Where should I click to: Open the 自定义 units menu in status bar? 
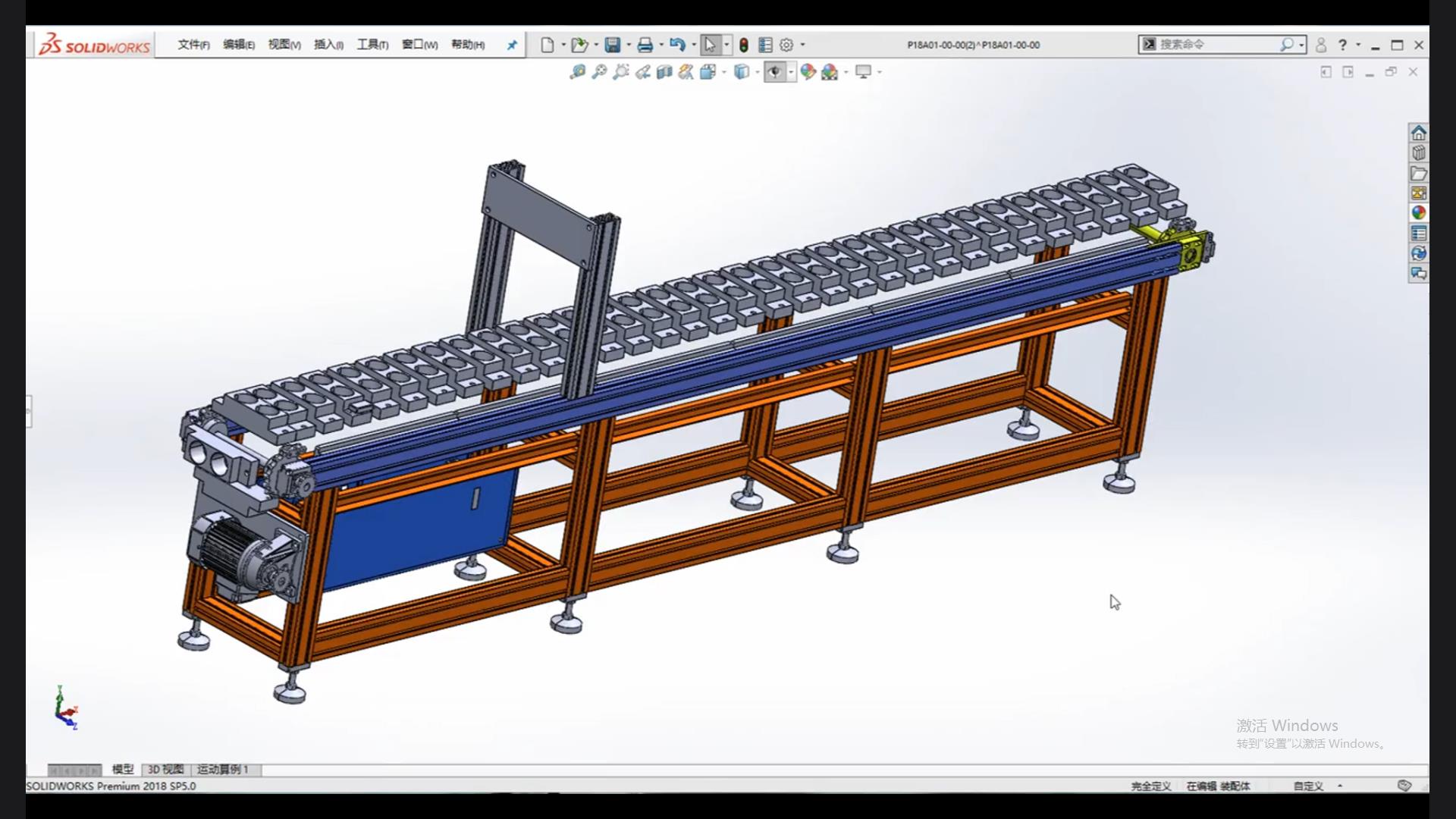click(x=1318, y=786)
